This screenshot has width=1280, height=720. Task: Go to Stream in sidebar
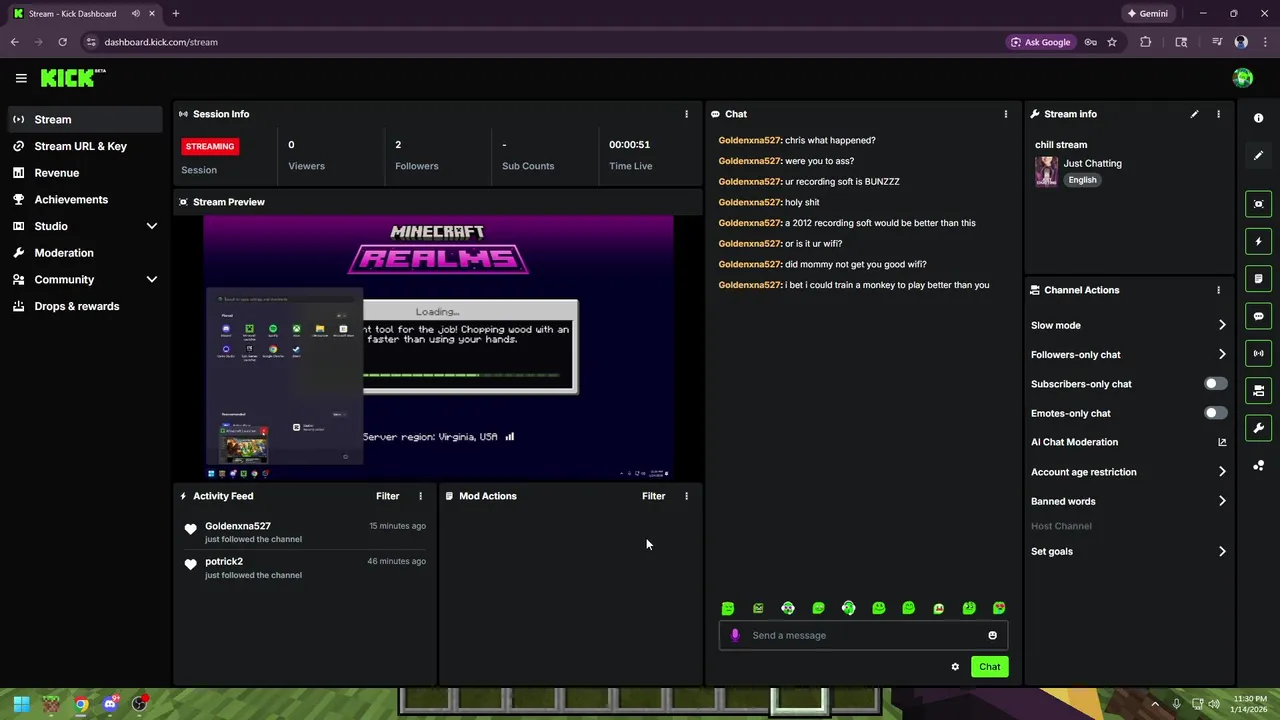point(85,119)
